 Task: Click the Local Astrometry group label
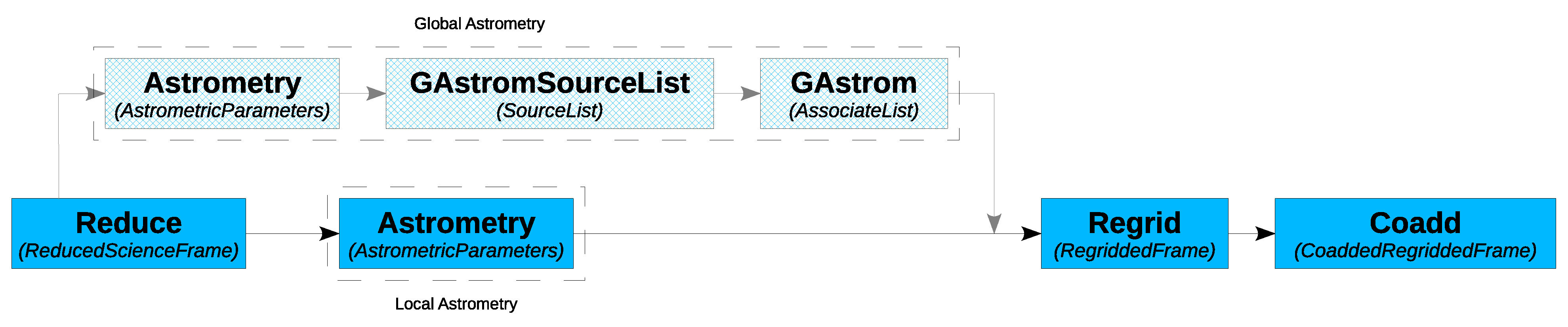456,304
